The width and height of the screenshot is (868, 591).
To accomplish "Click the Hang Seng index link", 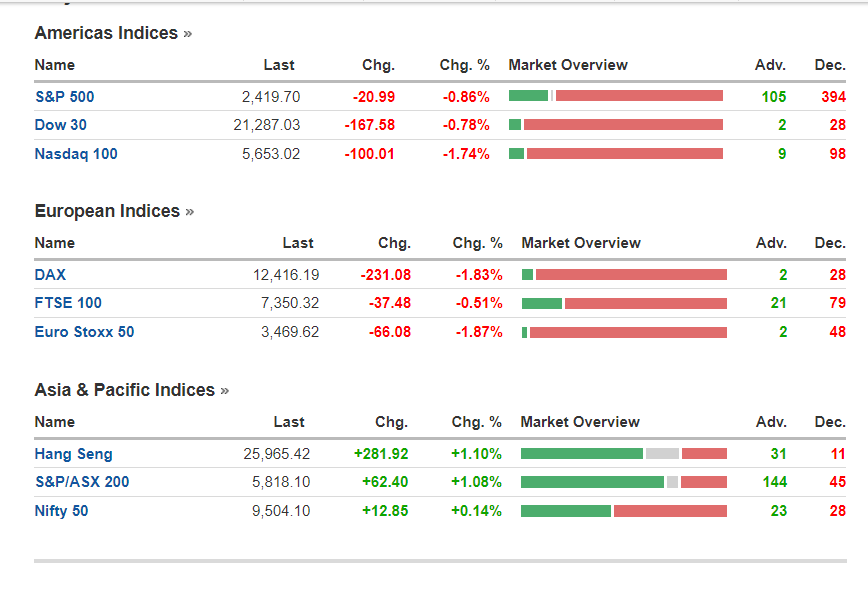I will (x=73, y=454).
